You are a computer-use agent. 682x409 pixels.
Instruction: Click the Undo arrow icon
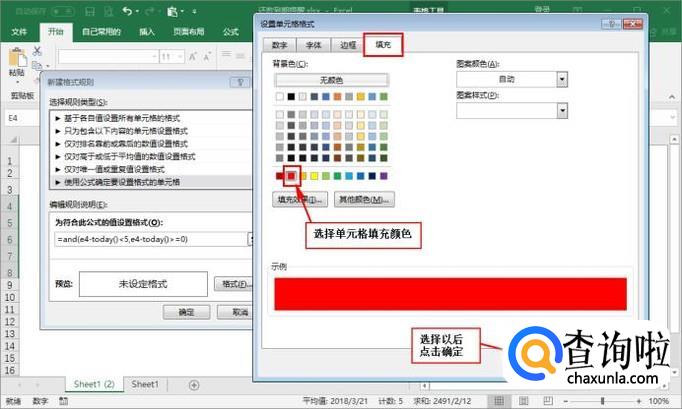click(127, 11)
